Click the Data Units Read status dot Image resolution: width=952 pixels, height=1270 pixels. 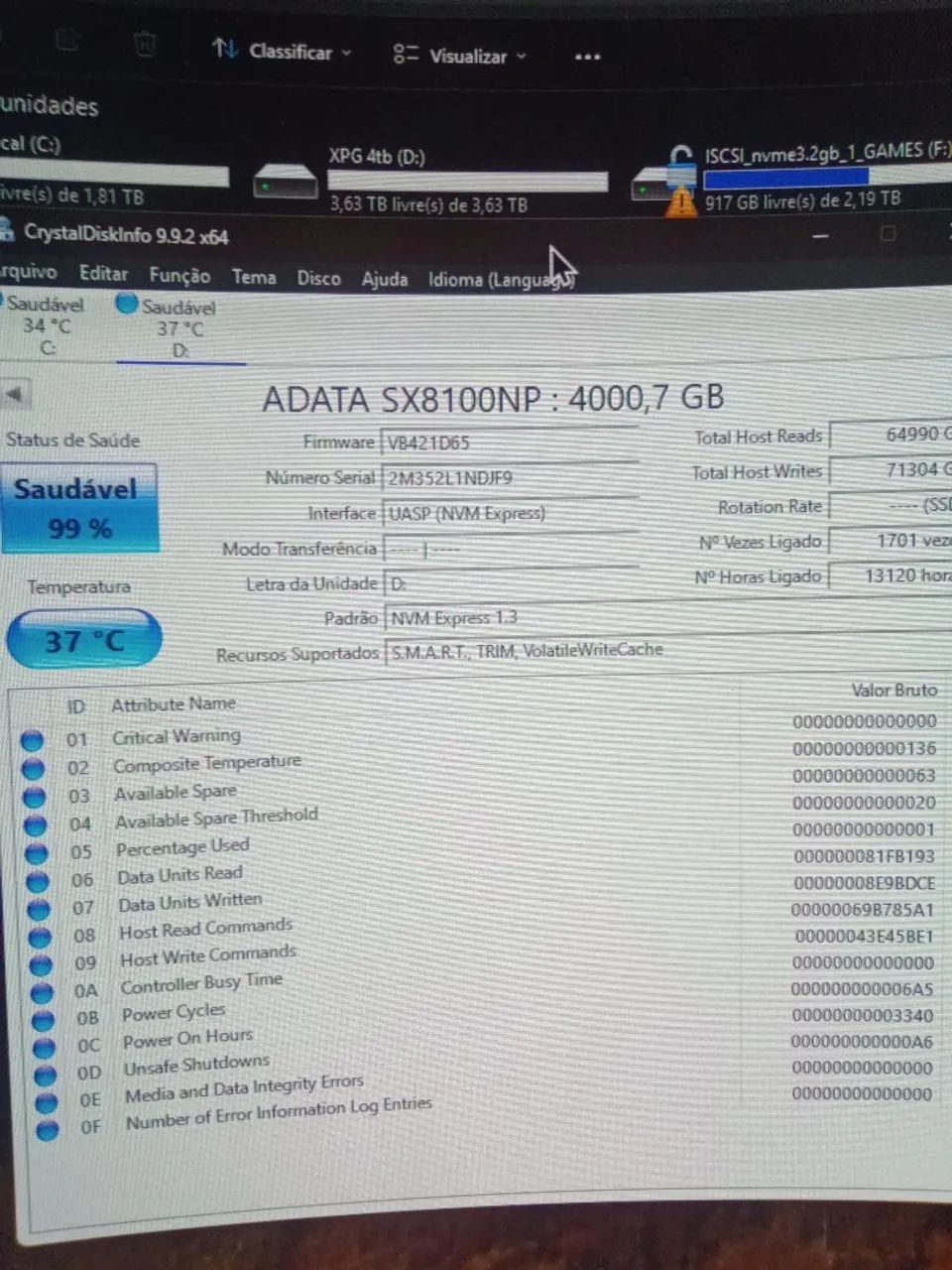[38, 881]
